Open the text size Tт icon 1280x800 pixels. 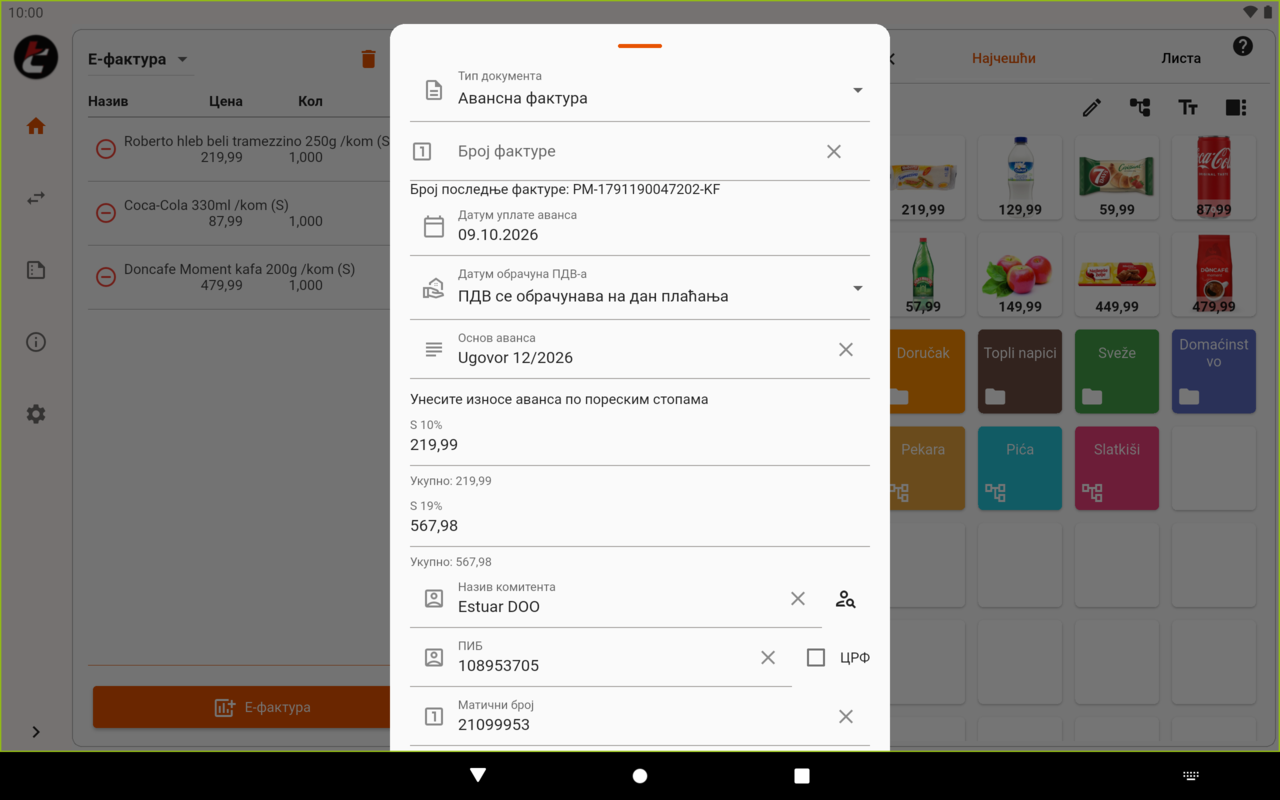1188,107
